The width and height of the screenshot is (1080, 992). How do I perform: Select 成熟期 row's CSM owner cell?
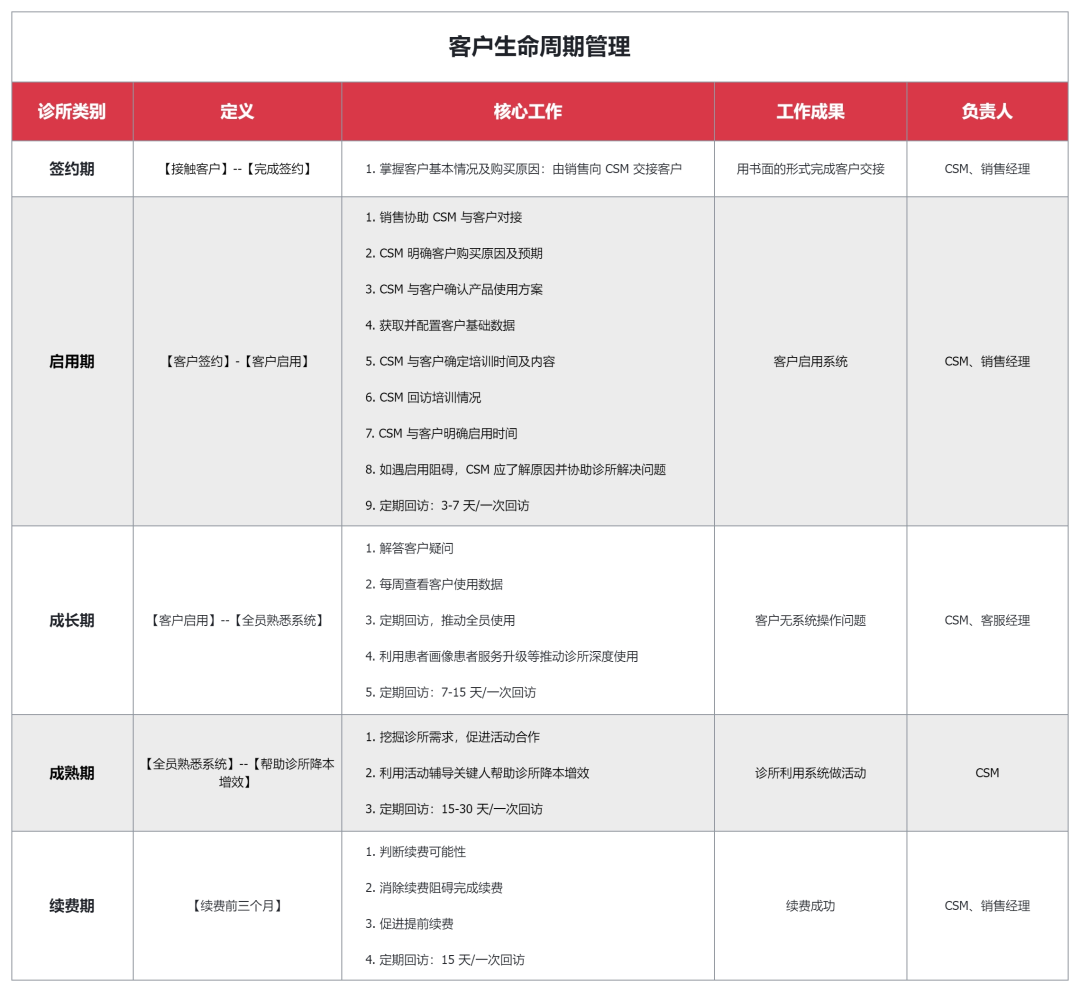987,773
